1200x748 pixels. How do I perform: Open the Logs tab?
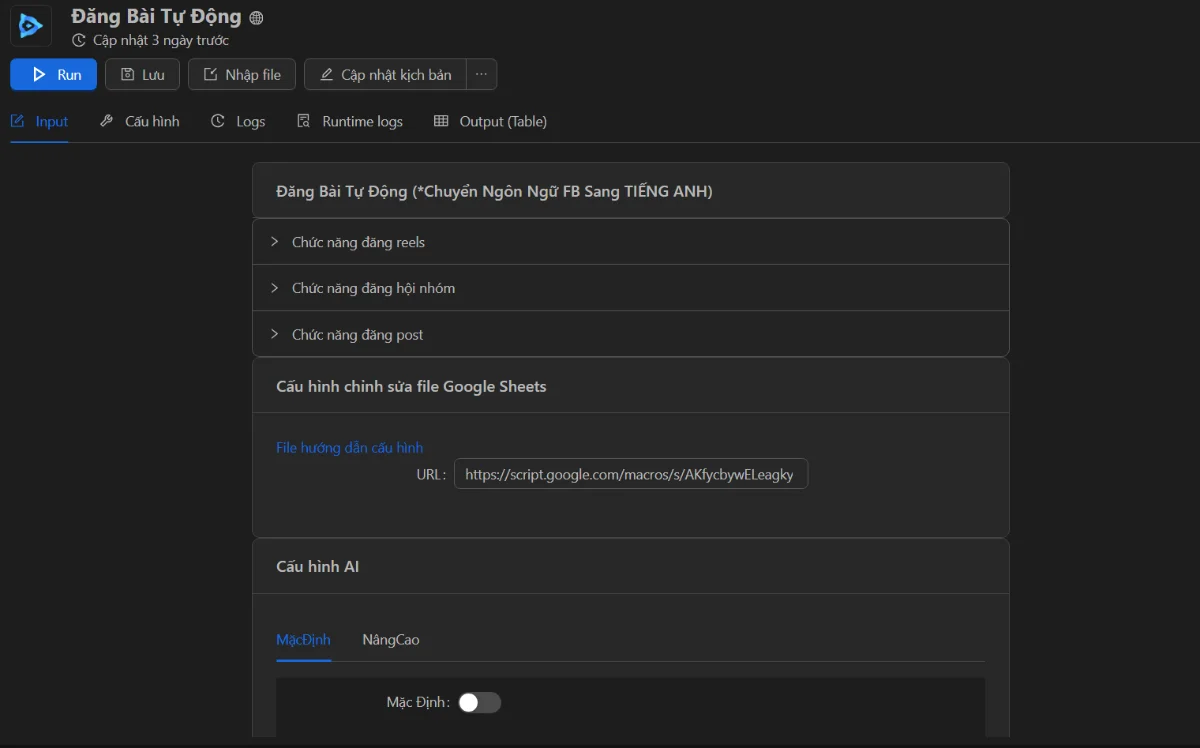(238, 122)
